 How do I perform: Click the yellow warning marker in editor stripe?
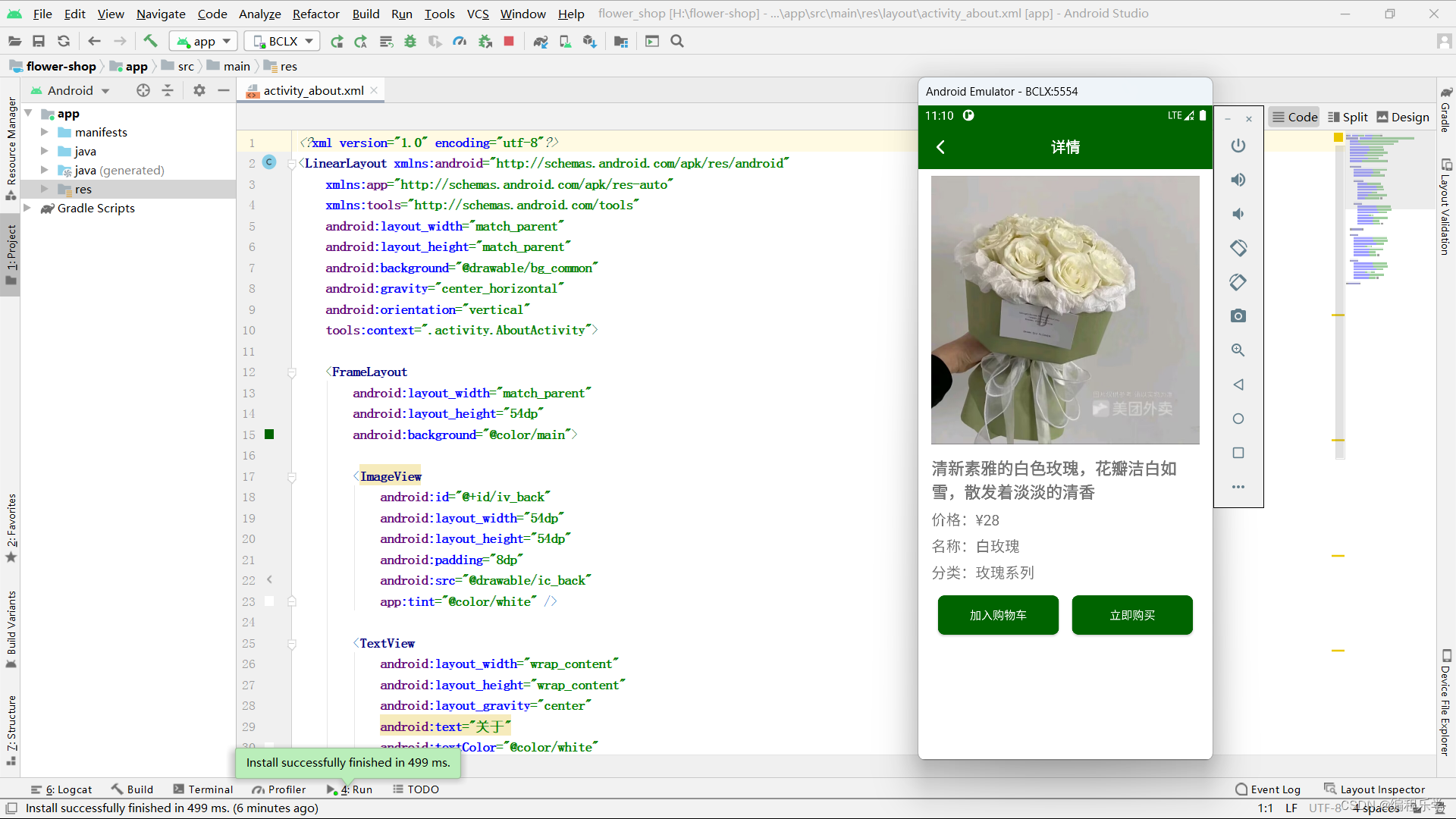coord(1338,137)
